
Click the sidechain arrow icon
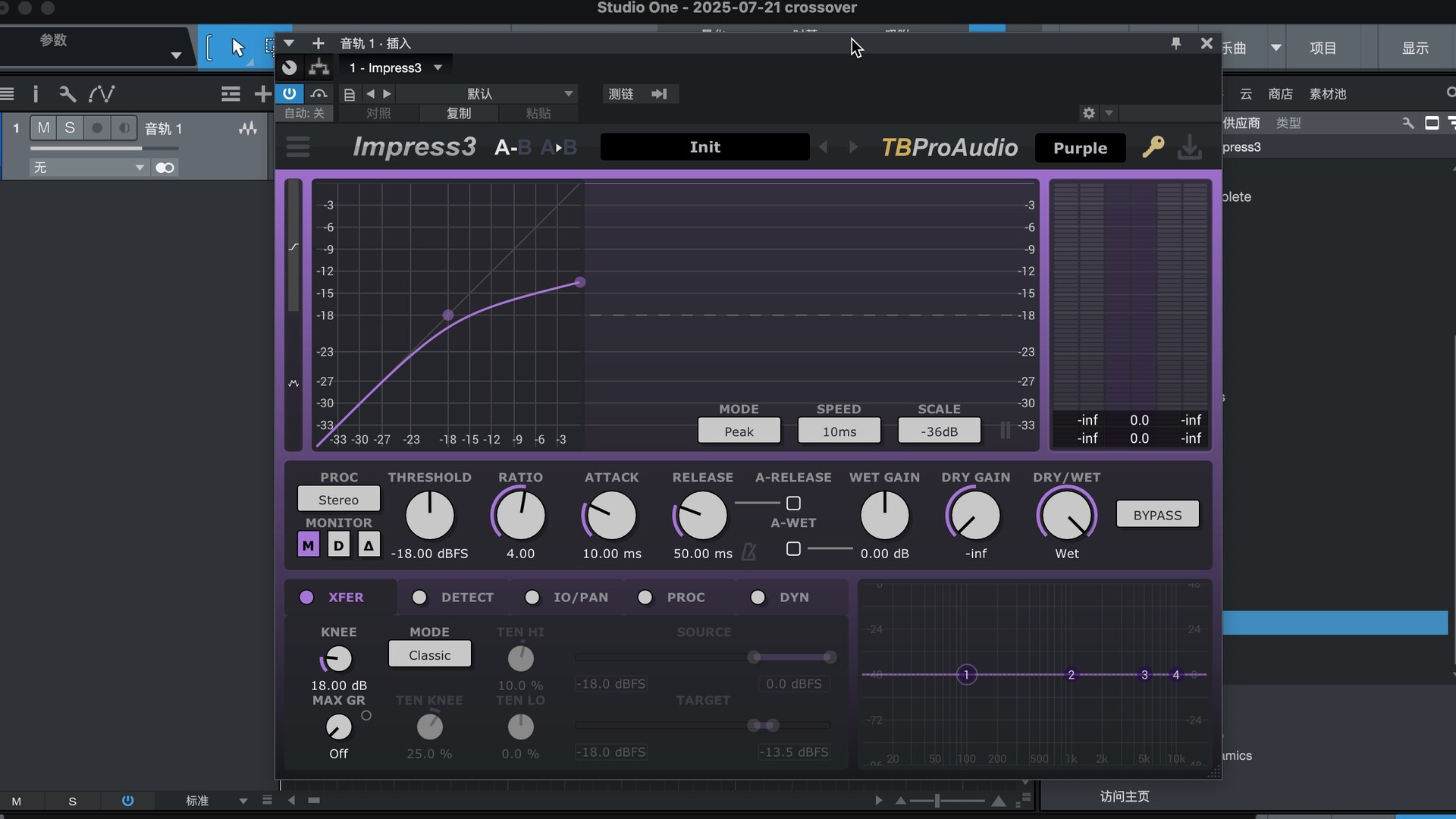point(659,94)
